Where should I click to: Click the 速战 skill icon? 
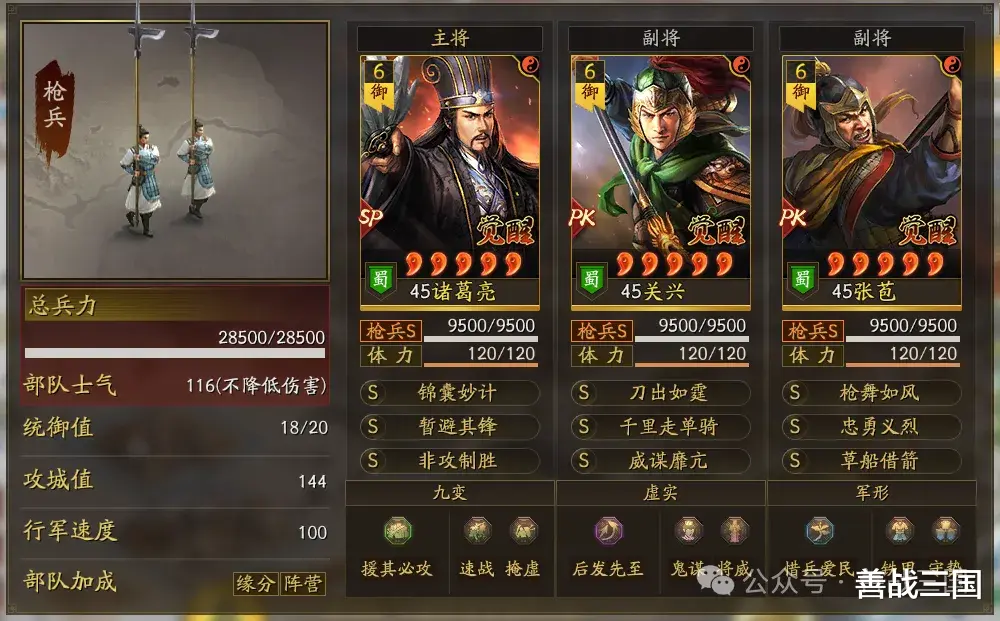tap(477, 530)
